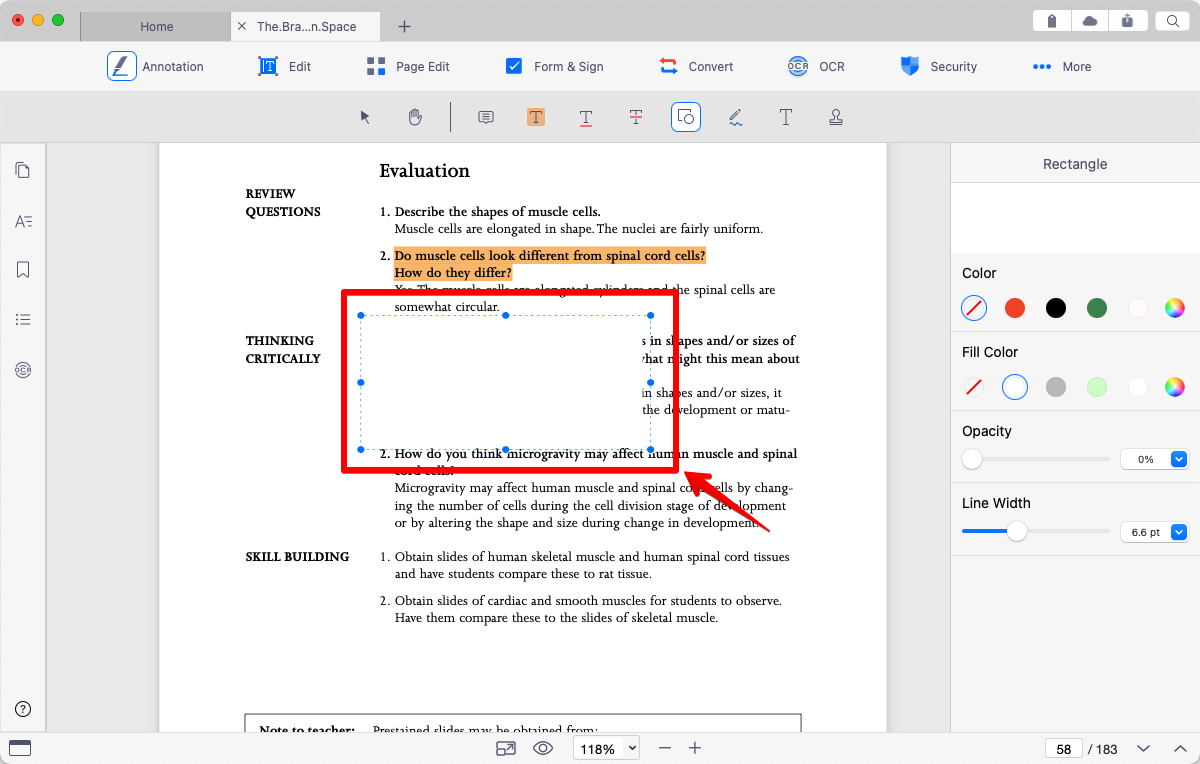Image resolution: width=1200 pixels, height=764 pixels.
Task: Select the underline text tool
Action: 586,117
